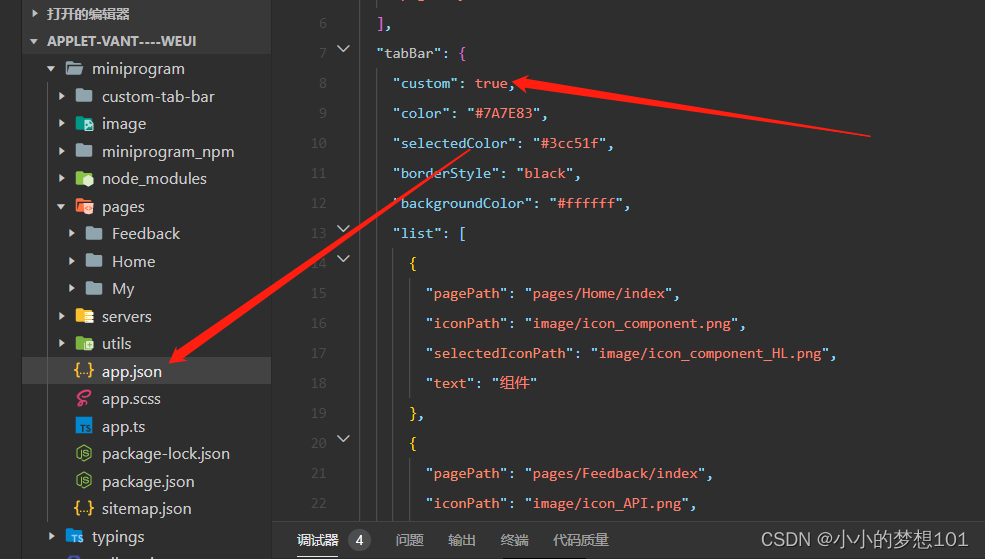Image resolution: width=985 pixels, height=559 pixels.
Task: Open the 终端 tab
Action: 514,540
